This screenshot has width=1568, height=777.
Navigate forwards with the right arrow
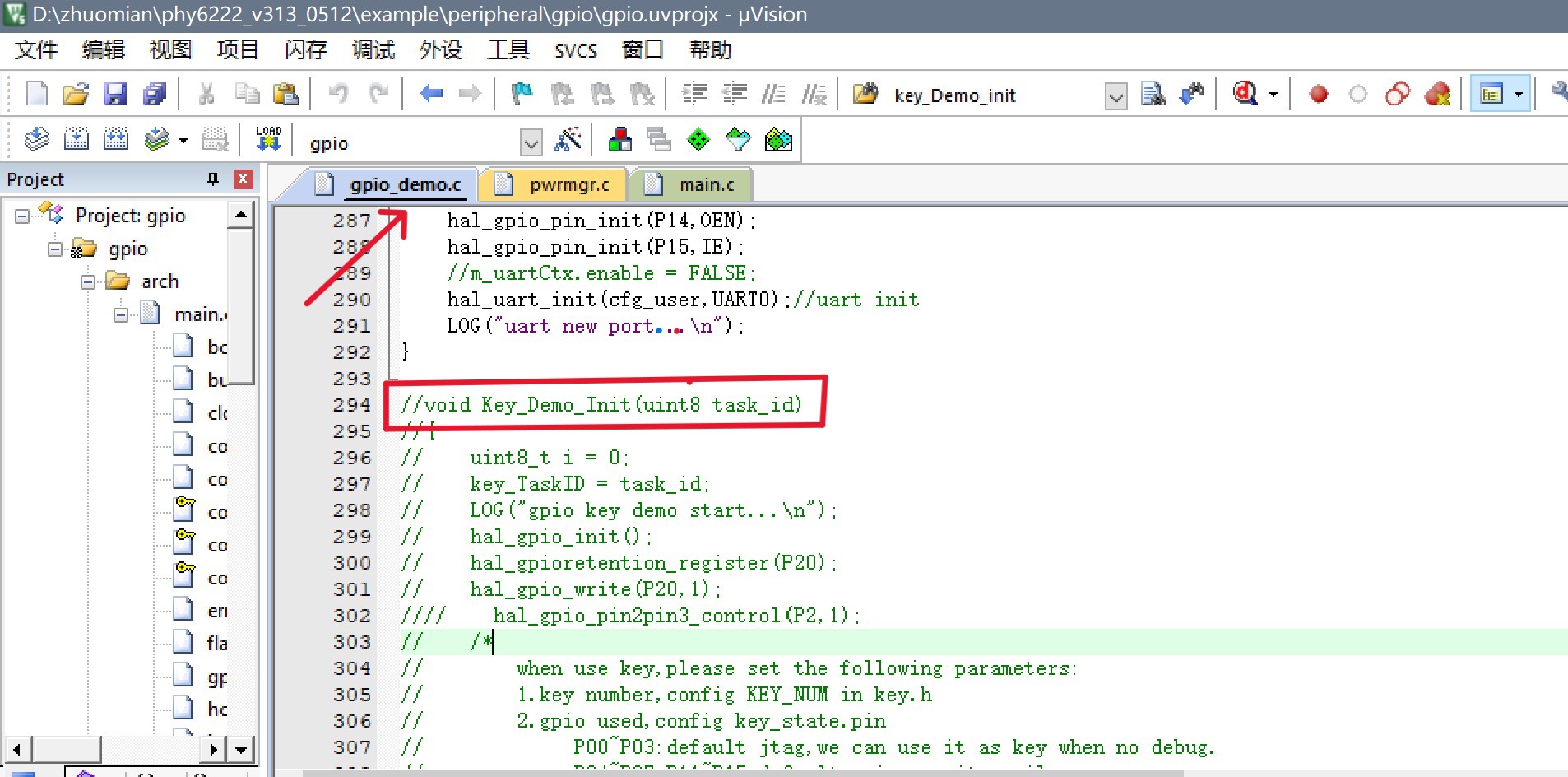click(470, 94)
